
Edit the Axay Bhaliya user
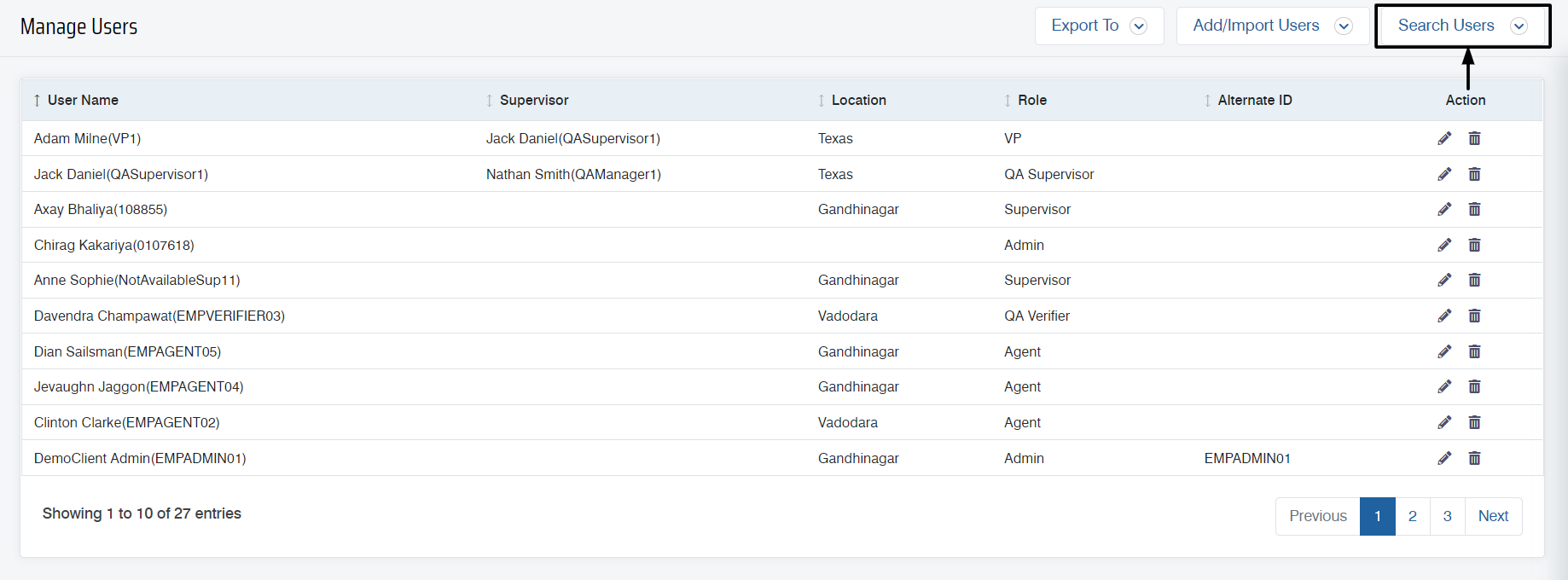click(x=1444, y=209)
